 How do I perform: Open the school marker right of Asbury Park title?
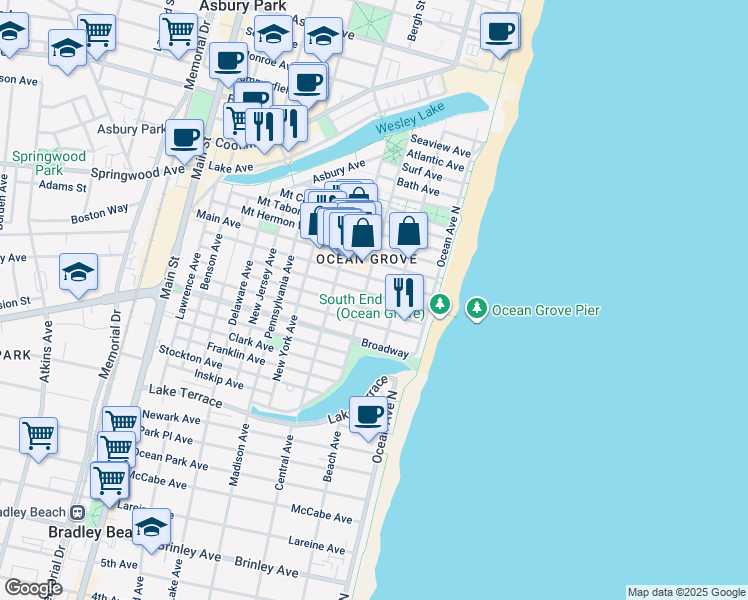pyautogui.click(x=273, y=35)
